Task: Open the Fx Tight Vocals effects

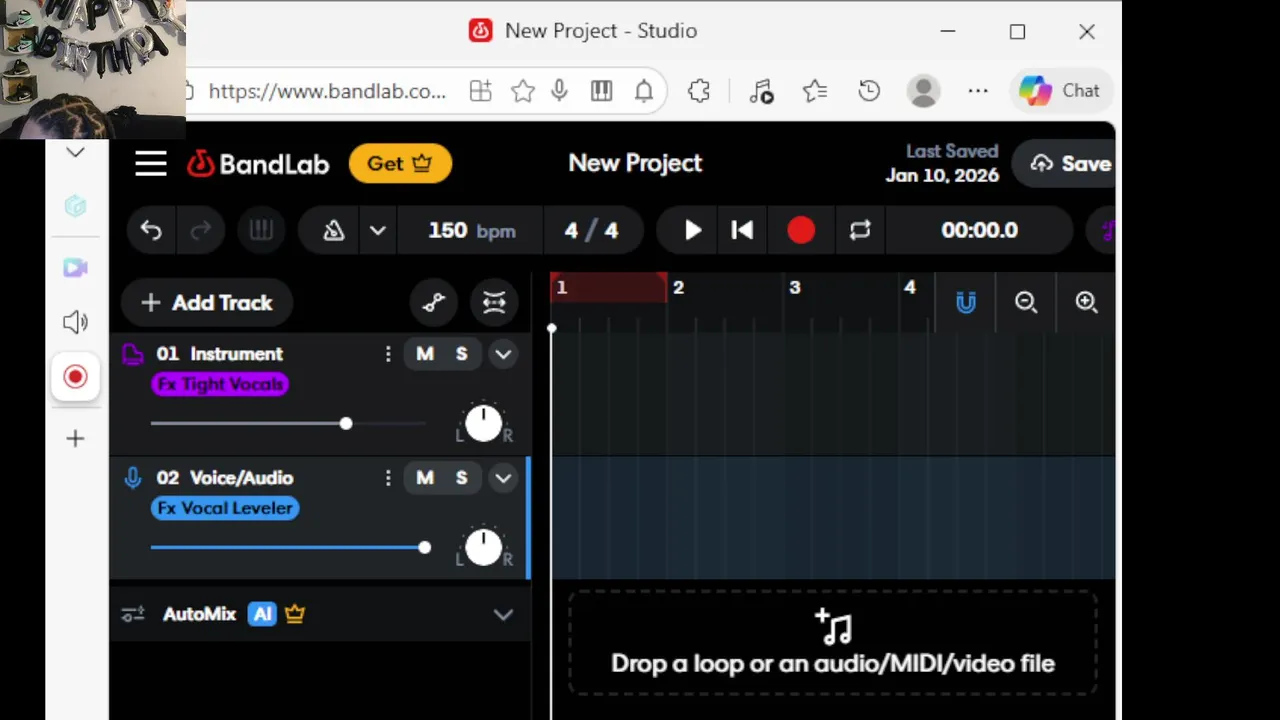Action: coord(220,384)
